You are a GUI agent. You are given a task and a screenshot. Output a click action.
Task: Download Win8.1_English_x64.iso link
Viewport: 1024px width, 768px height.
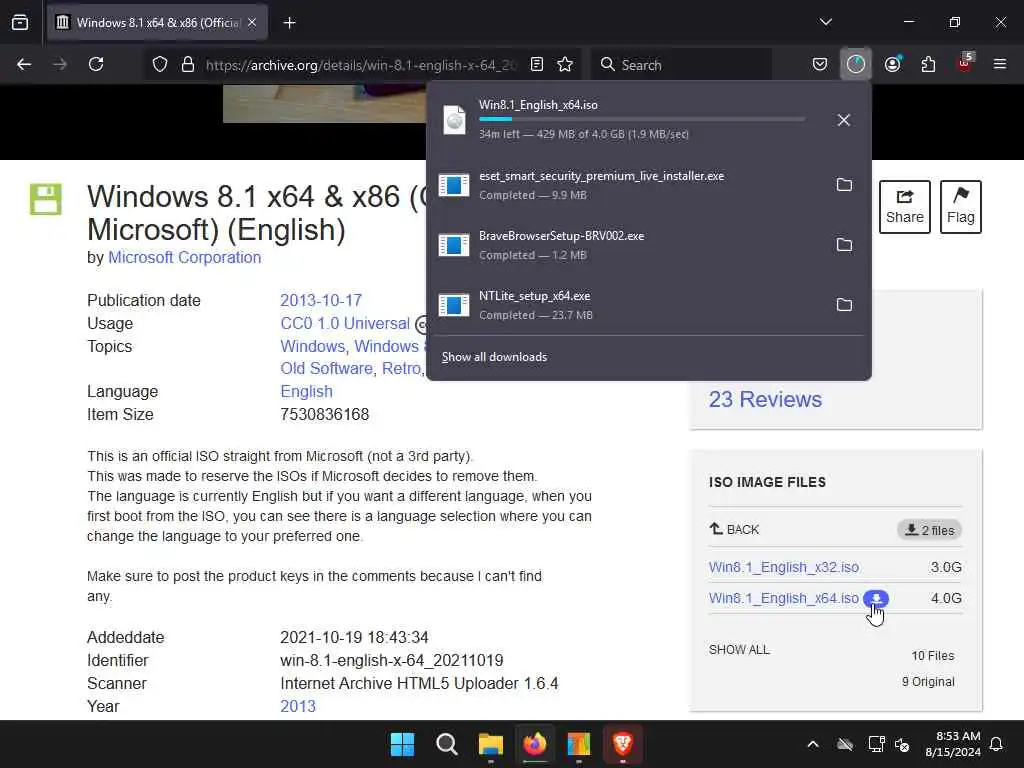784,598
